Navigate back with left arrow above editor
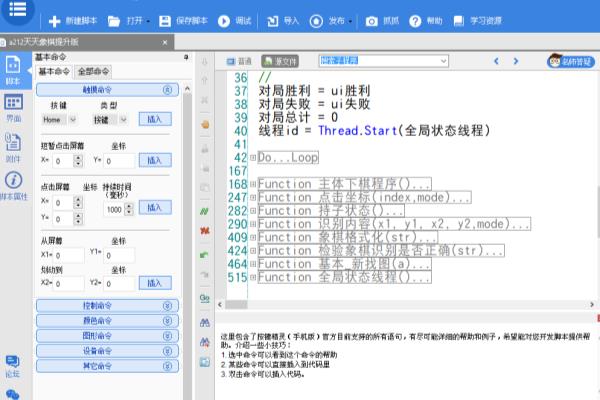Viewport: 600px width, 400px height. point(496,61)
